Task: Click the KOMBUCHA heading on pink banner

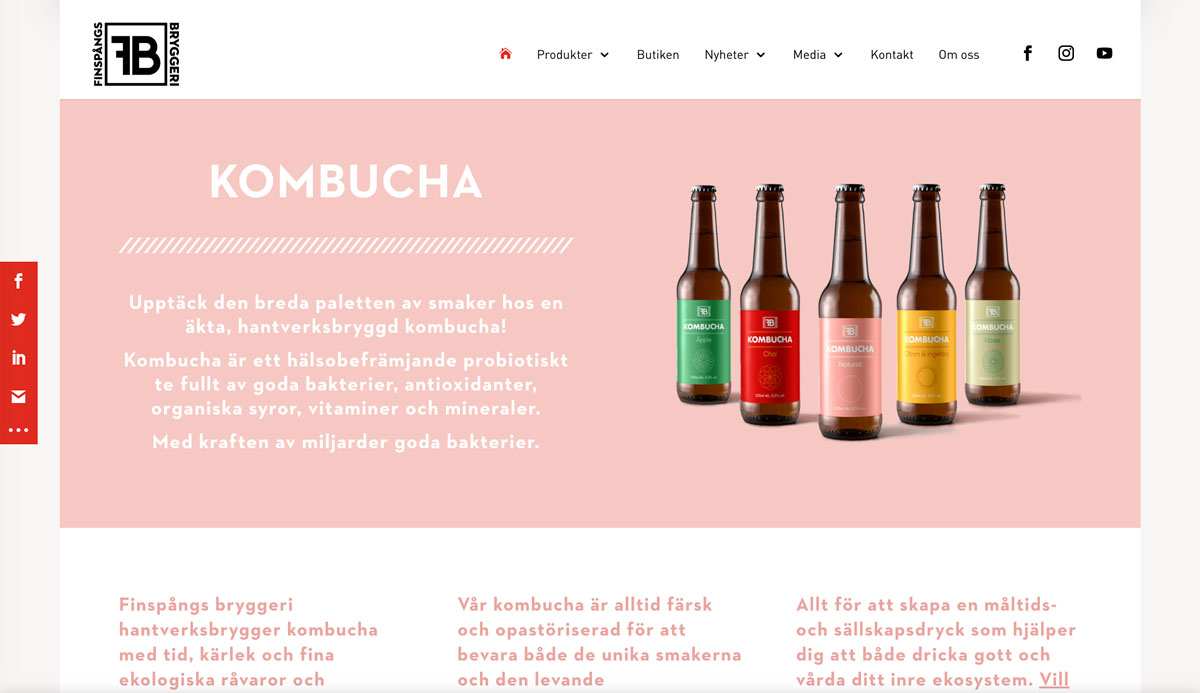Action: coord(346,183)
